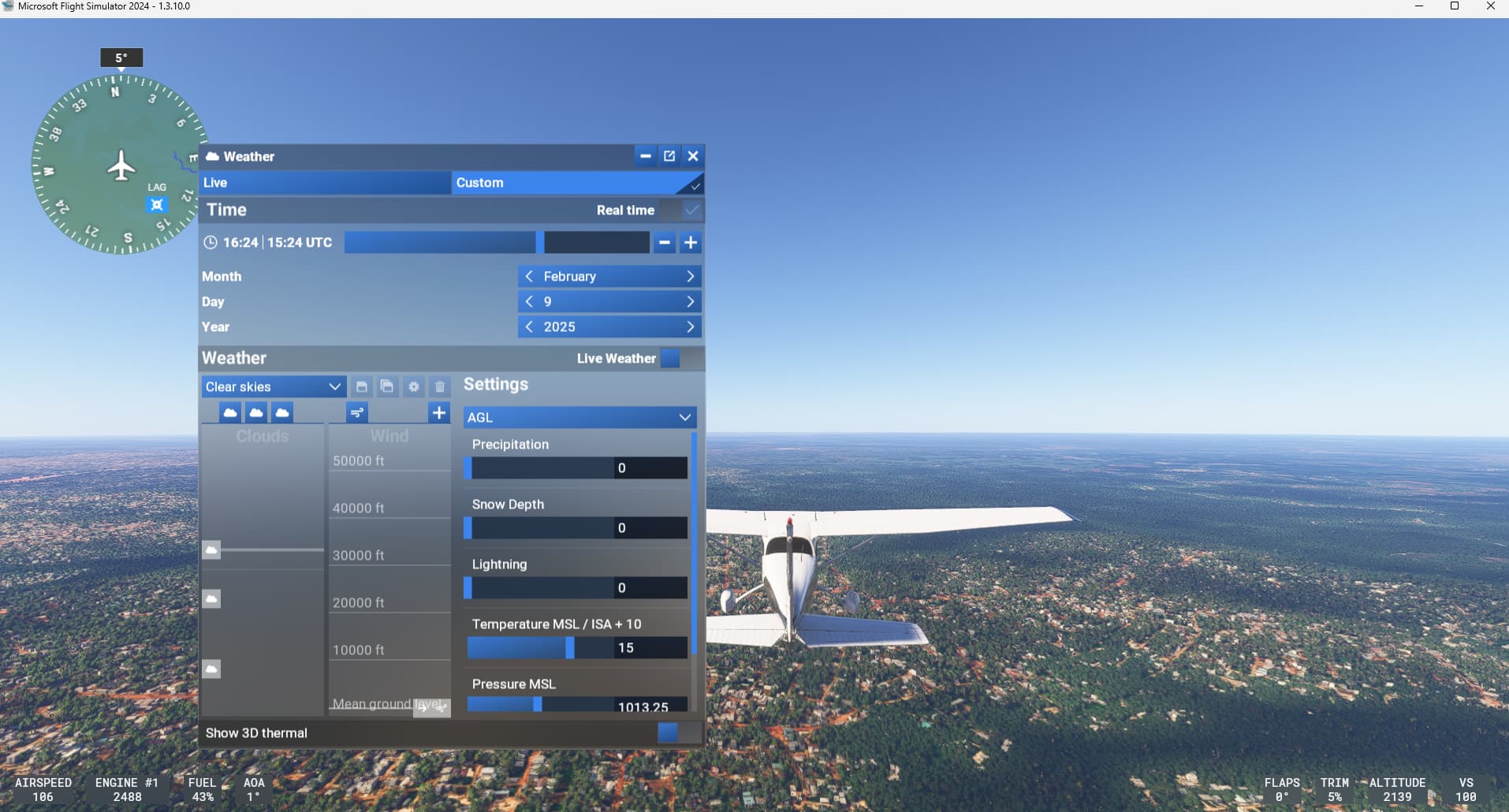1509x812 pixels.
Task: Open the Clear skies preset dropdown
Action: [273, 387]
